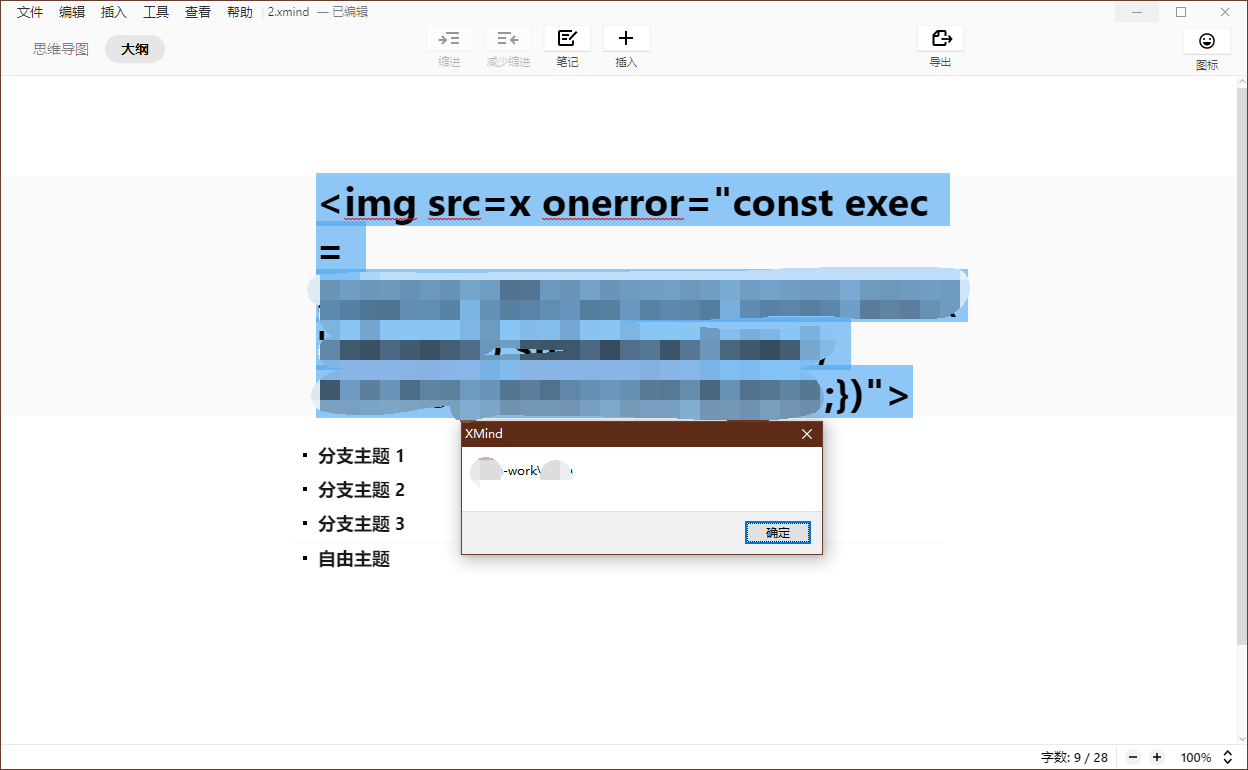Open the 笔记 notes tool
Viewport: 1248px width, 770px height.
pyautogui.click(x=567, y=39)
